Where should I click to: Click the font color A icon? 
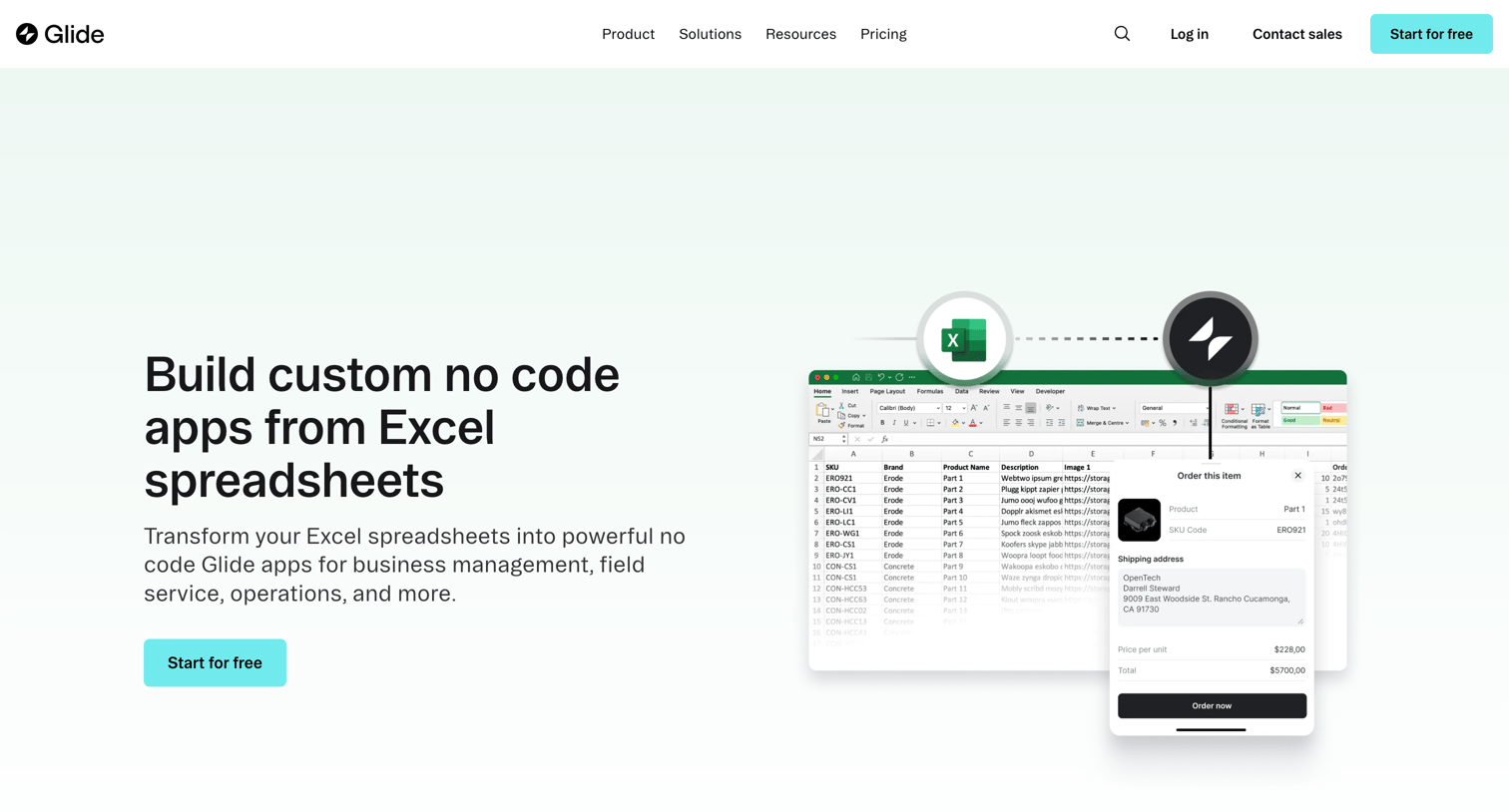973,423
